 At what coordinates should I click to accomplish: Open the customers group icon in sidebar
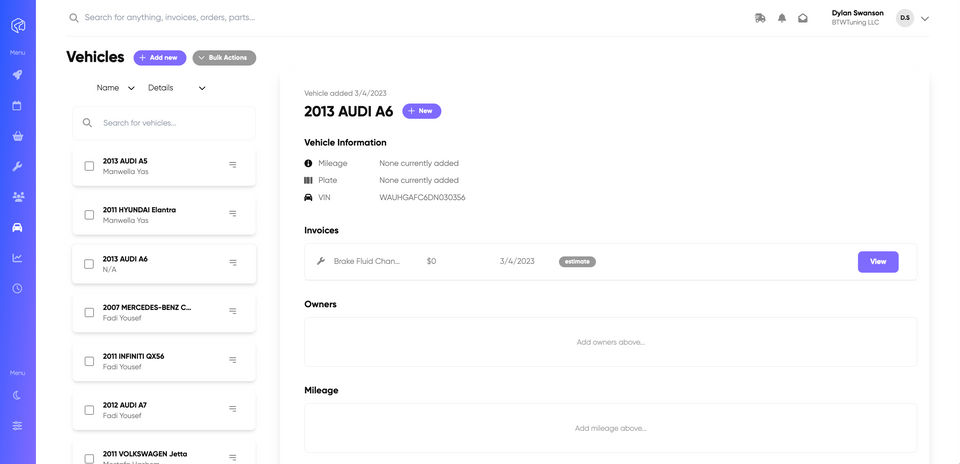[x=17, y=197]
